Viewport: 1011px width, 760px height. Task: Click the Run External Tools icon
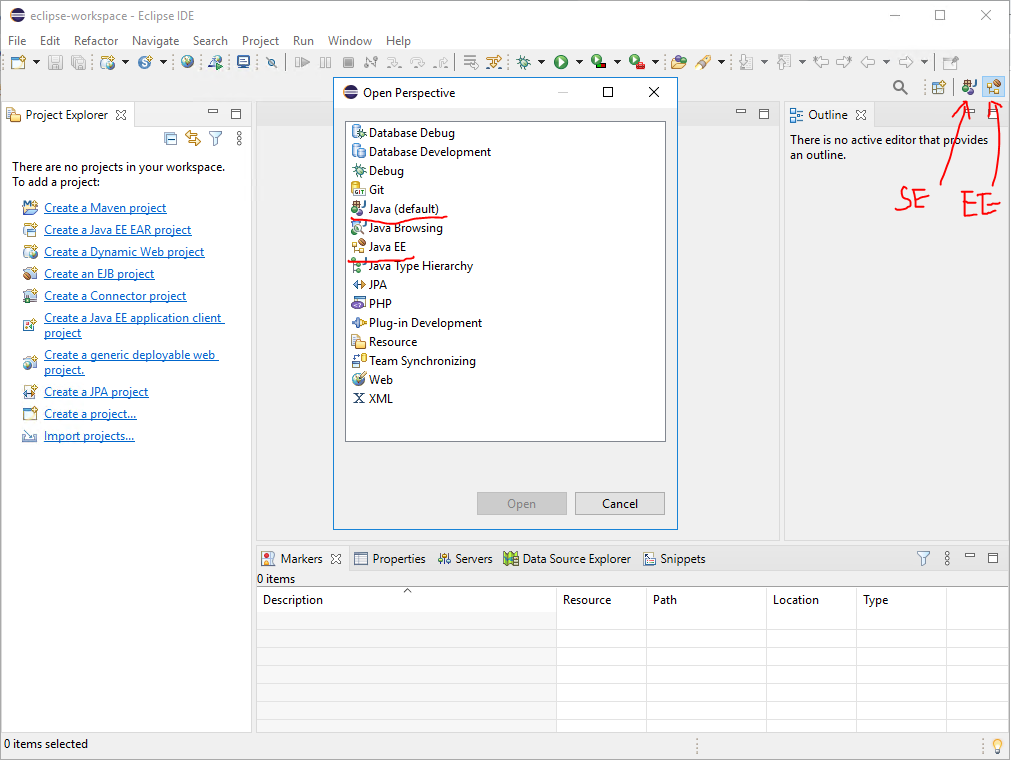point(637,63)
